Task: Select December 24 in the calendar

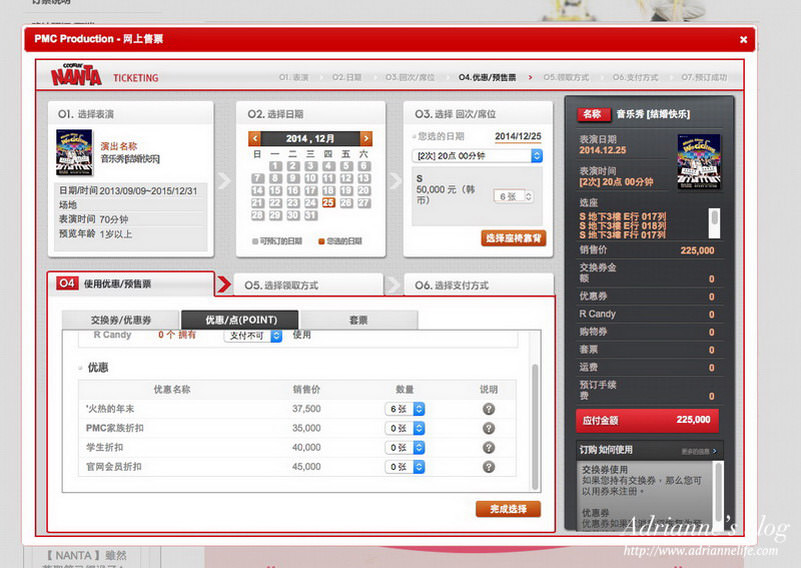Action: (x=311, y=203)
